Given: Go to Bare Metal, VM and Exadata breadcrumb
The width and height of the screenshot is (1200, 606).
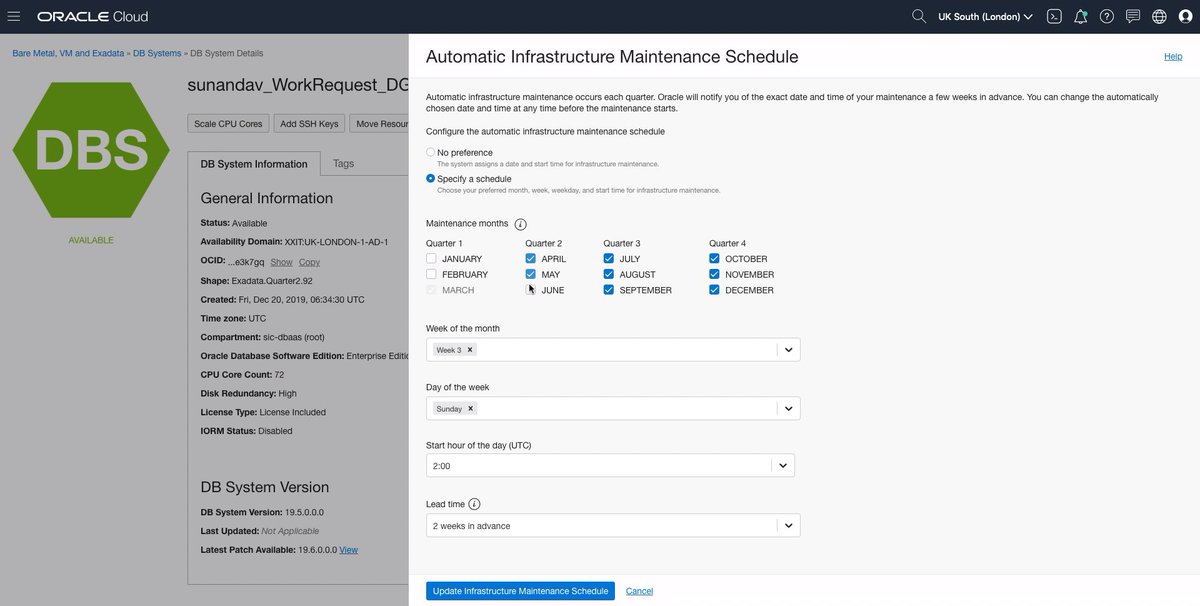Looking at the screenshot, I should (x=68, y=53).
